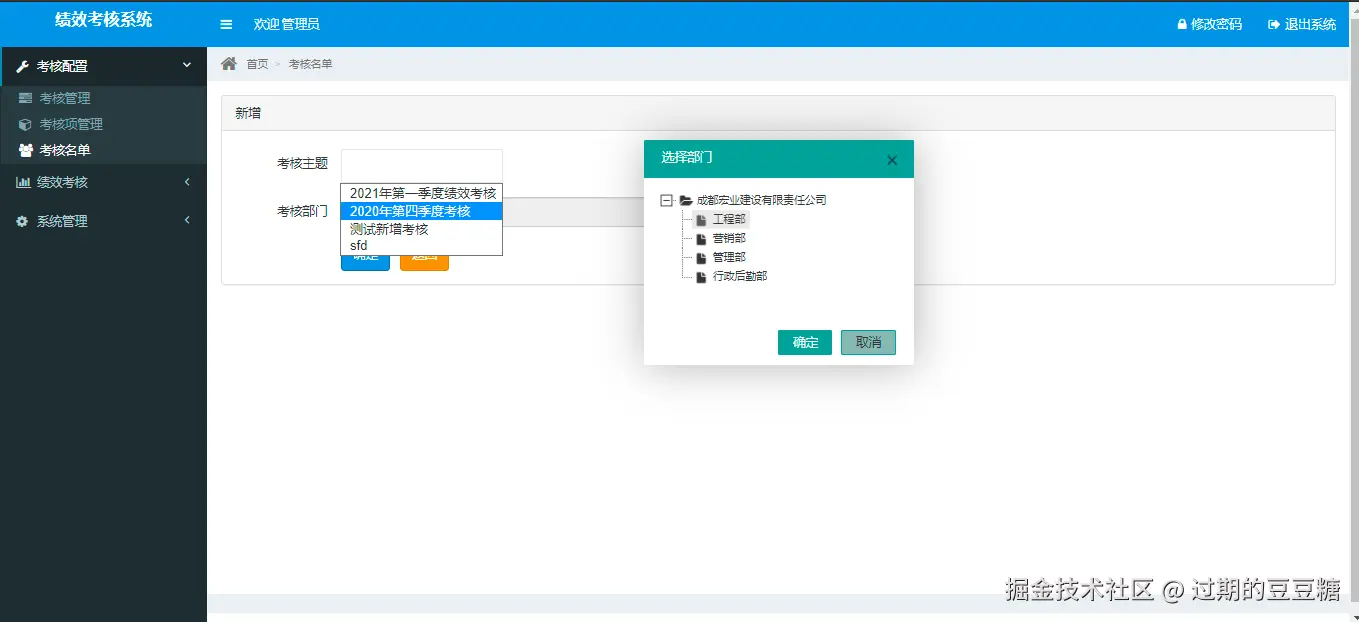The height and width of the screenshot is (622, 1359).
Task: Open the 系统管理 sidebar menu
Action: [x=103, y=221]
